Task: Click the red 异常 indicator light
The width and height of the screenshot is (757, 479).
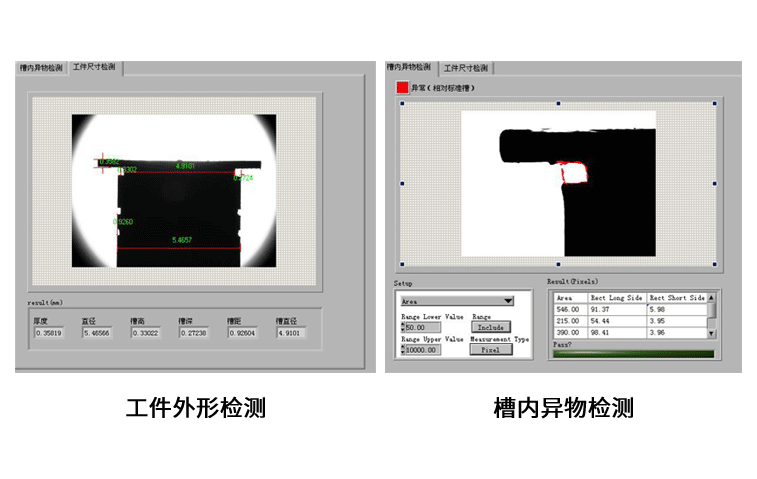Action: coord(402,88)
